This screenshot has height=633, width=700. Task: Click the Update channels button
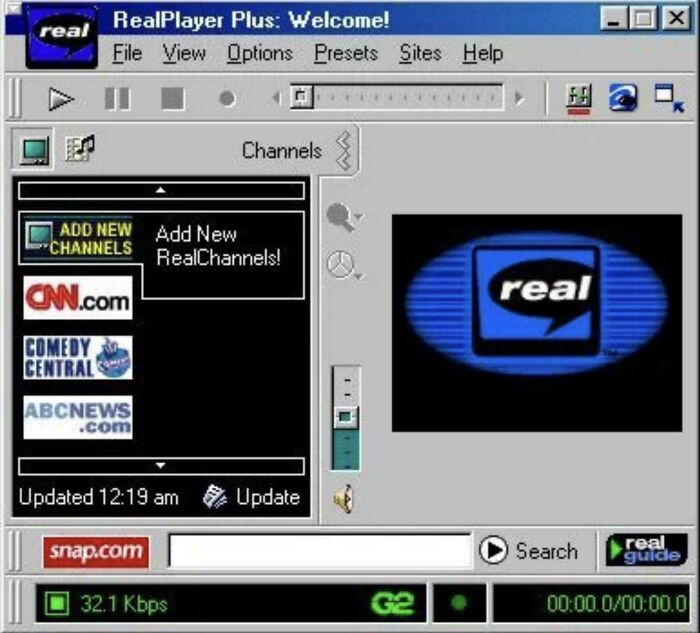(x=252, y=497)
